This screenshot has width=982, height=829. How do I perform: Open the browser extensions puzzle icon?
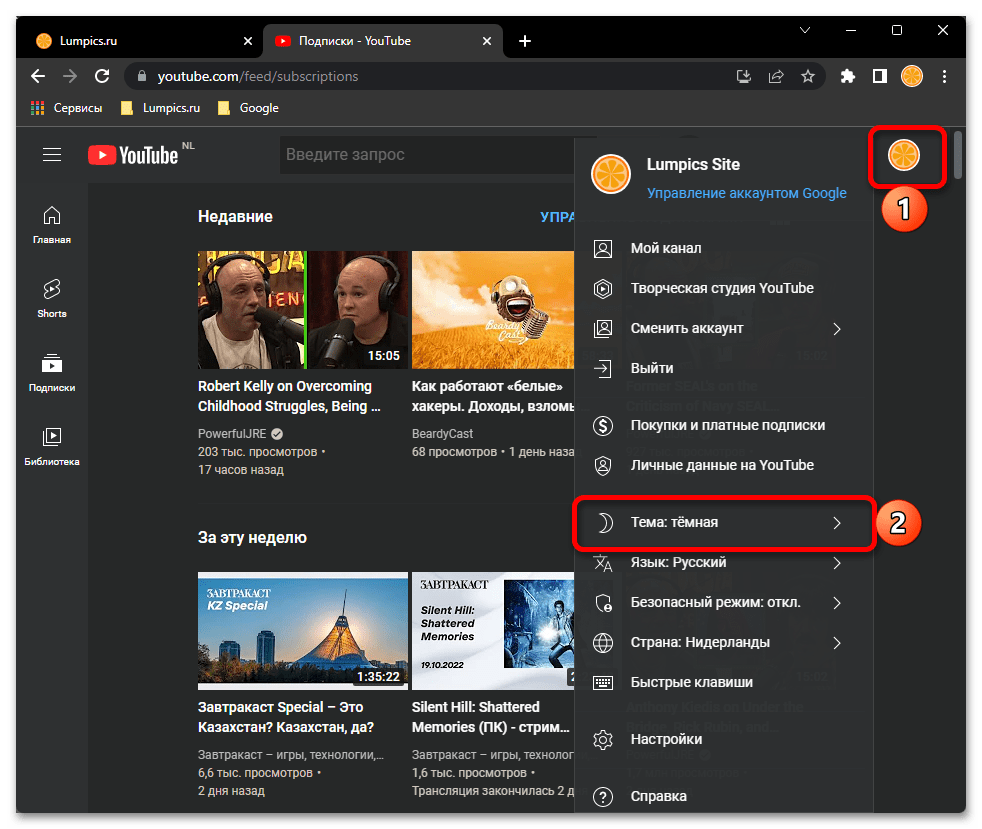[847, 76]
